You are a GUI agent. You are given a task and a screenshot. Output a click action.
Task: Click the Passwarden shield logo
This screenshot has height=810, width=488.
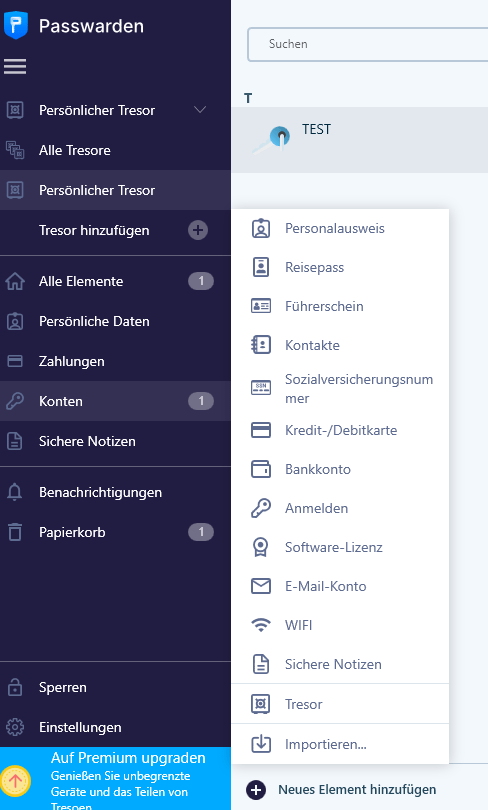tap(15, 25)
